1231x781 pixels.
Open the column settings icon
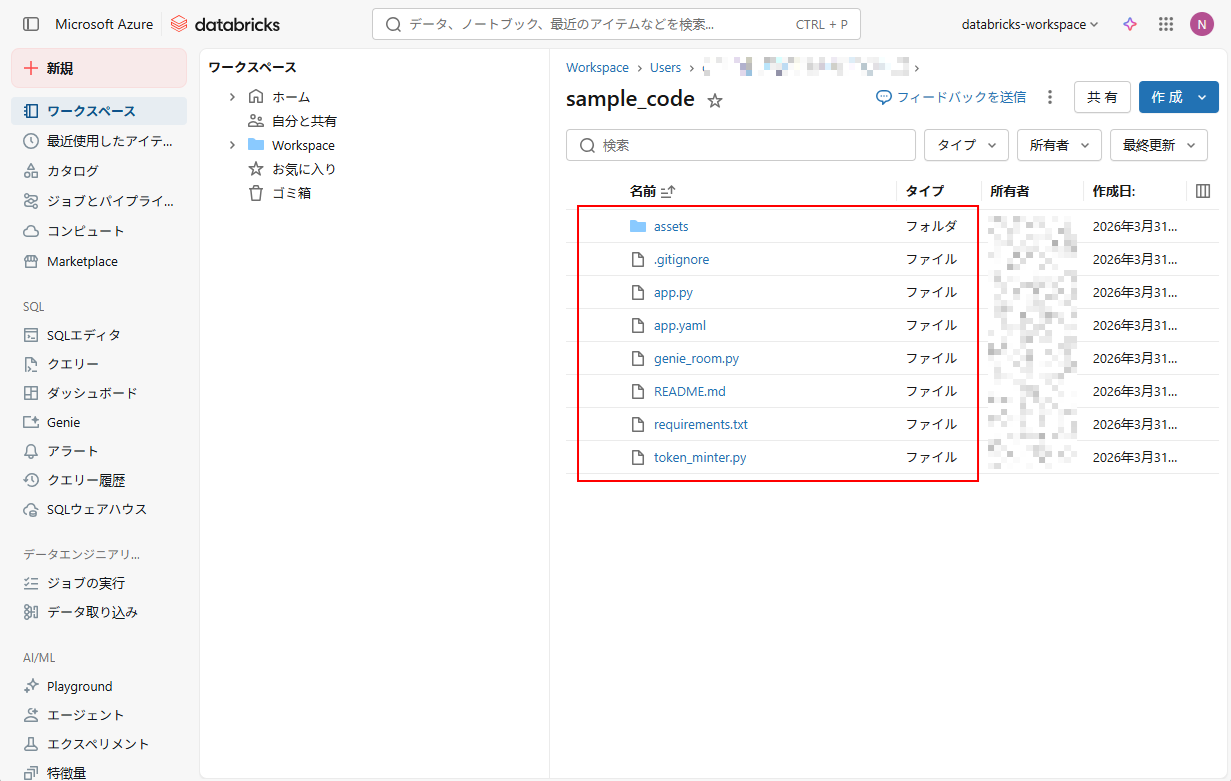pyautogui.click(x=1203, y=191)
